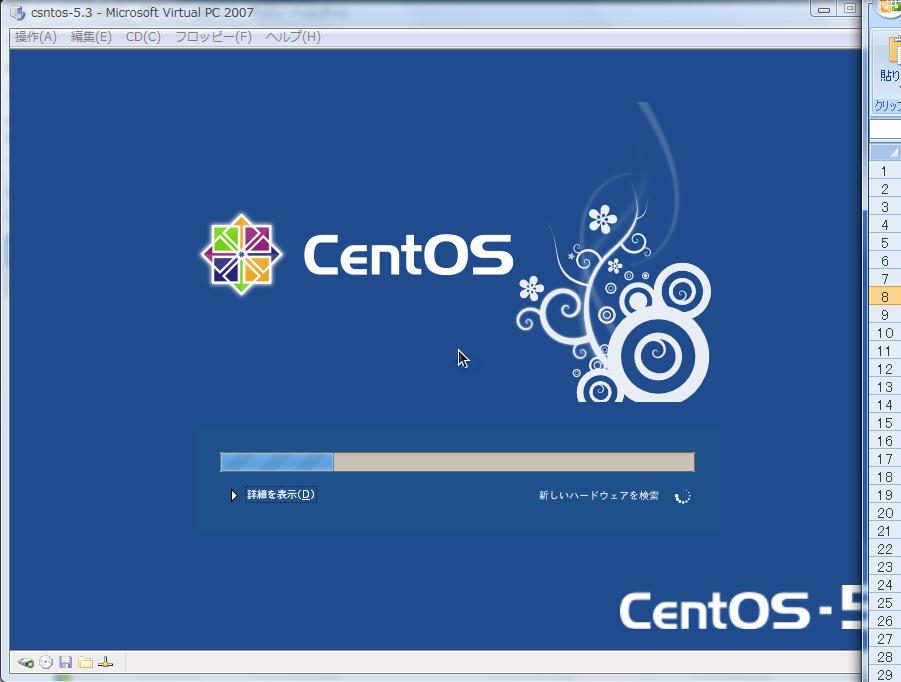Screen dimensions: 901x682
Task: Click the Excel Office button orb
Action: [888, 6]
